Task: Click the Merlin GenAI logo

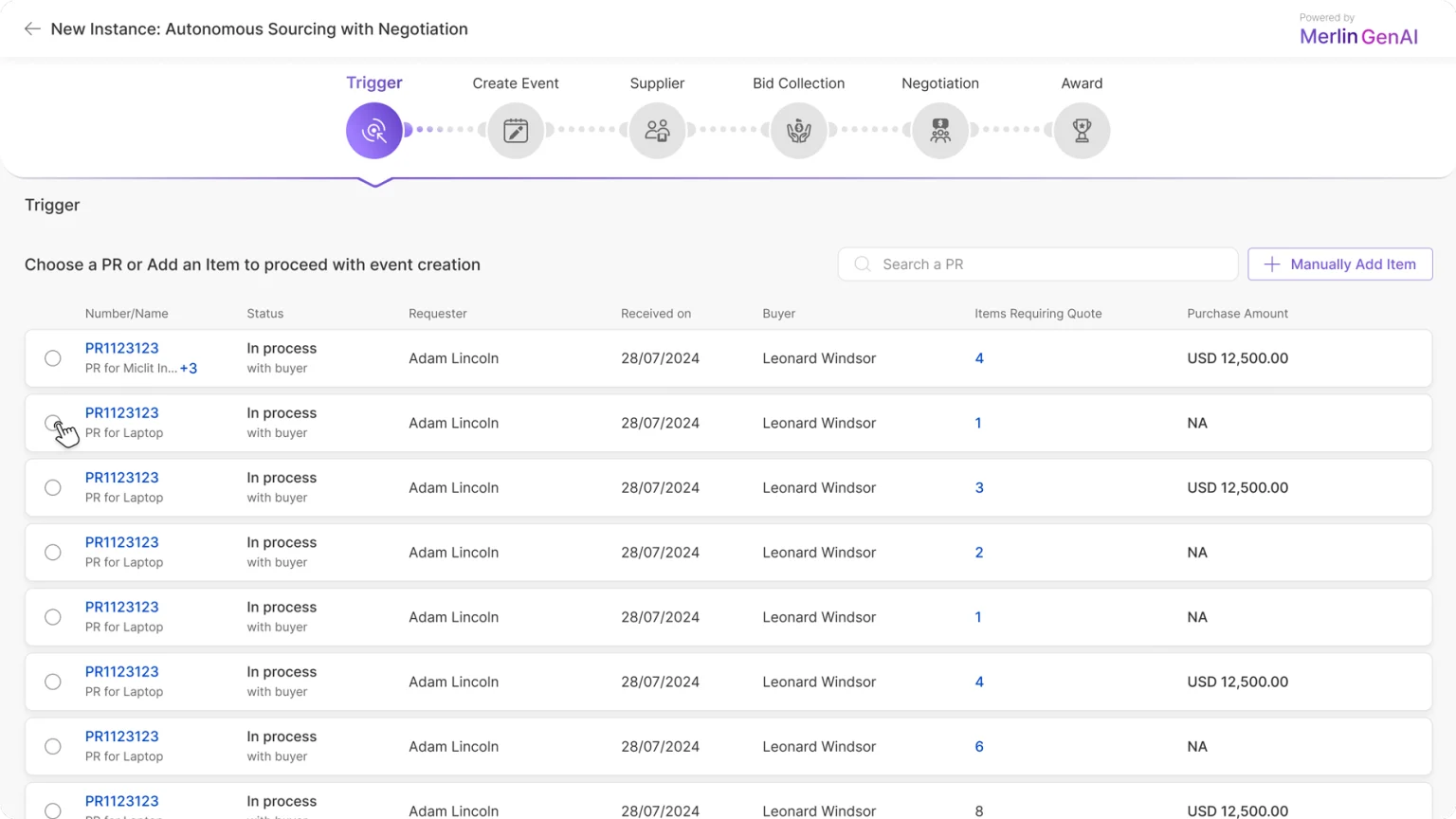Action: (1358, 36)
